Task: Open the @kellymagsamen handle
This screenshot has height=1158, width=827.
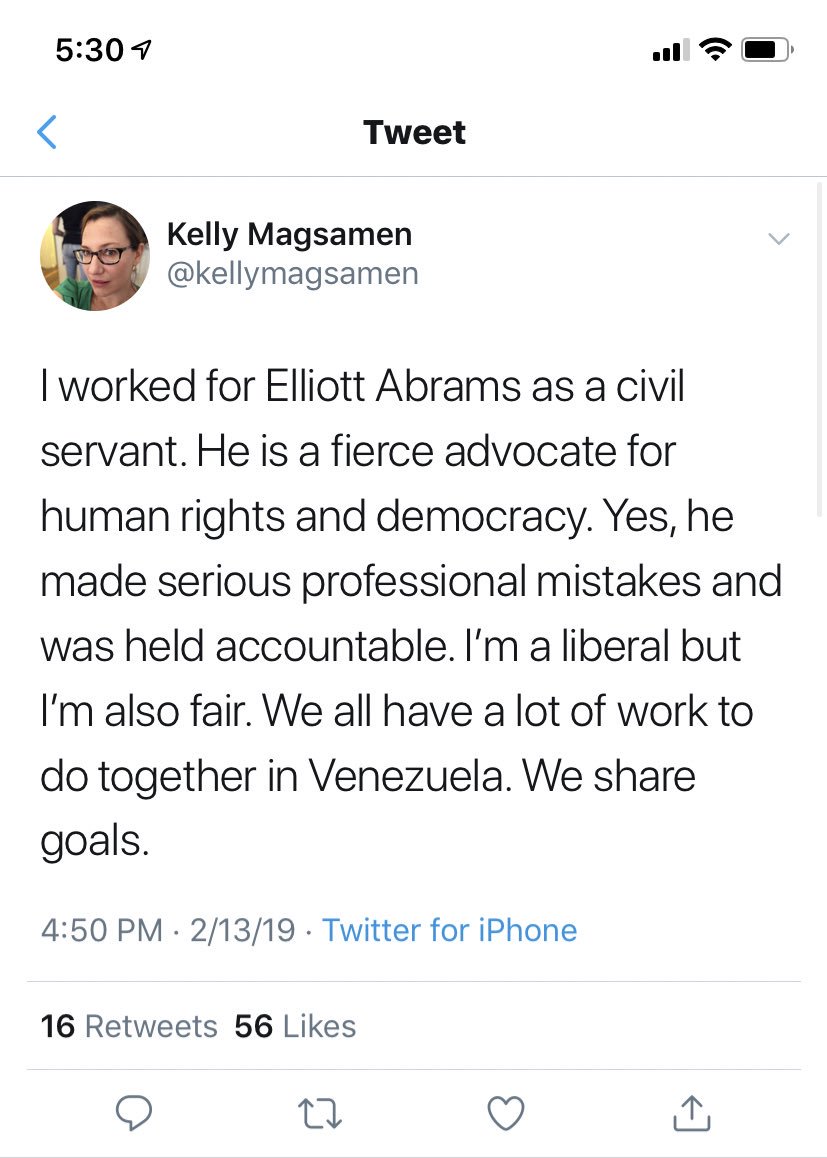Action: coord(292,274)
